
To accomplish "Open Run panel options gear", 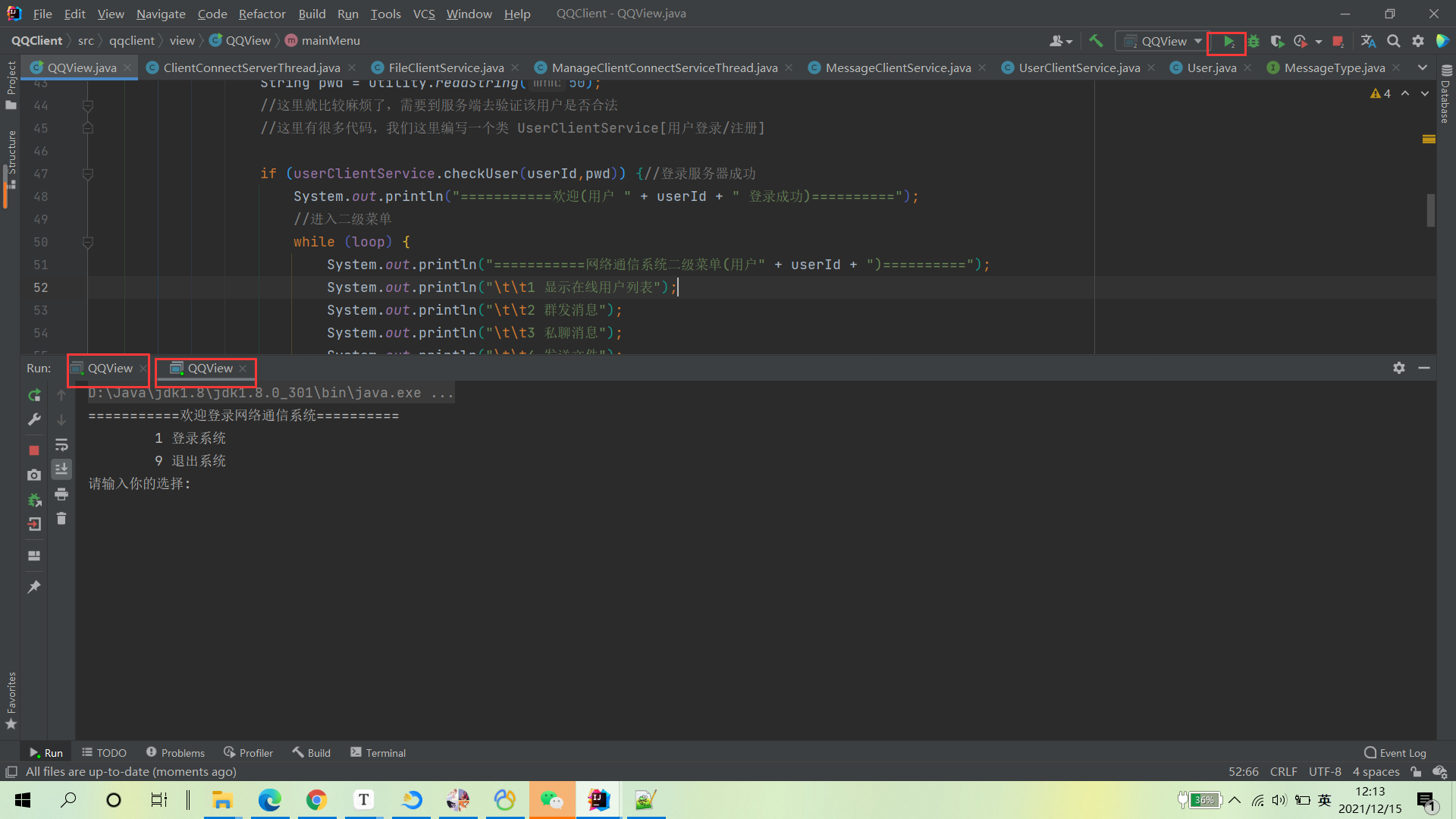I will [1399, 368].
